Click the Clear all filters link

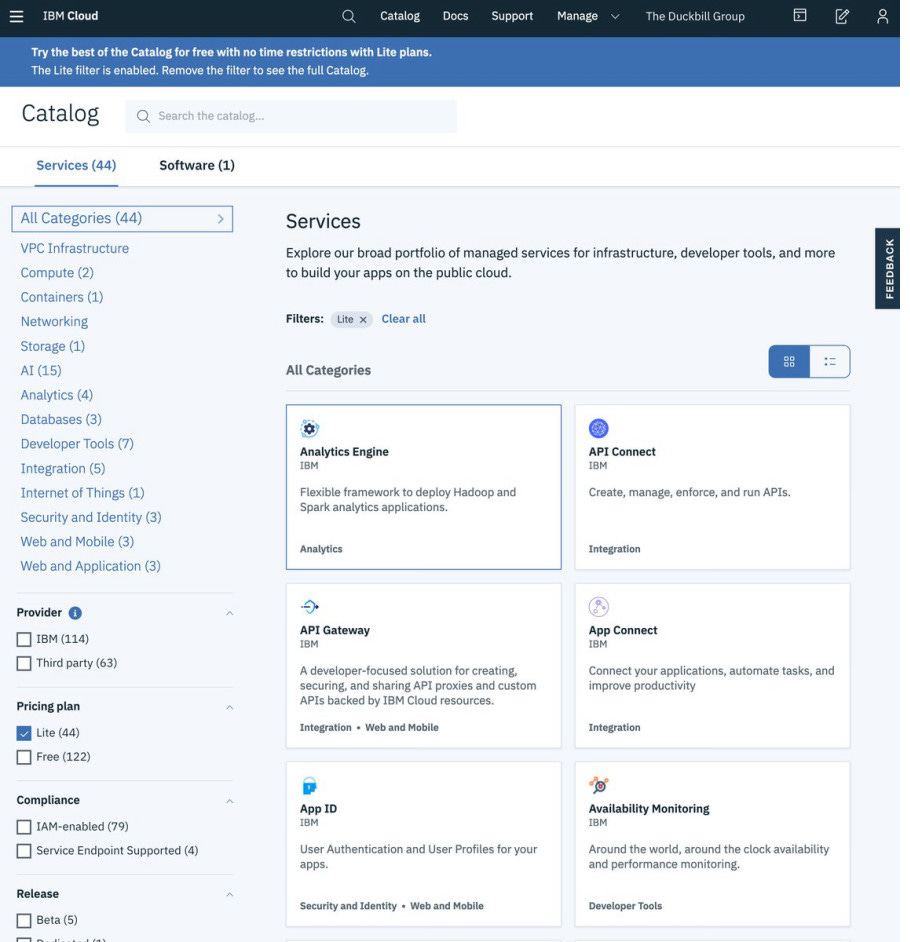404,319
